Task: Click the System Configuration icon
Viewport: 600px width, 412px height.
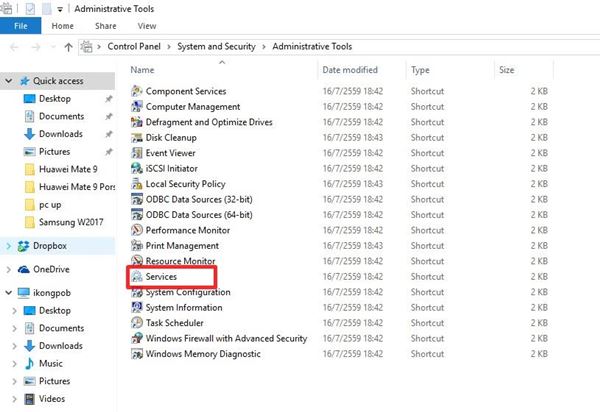Action: tap(137, 292)
